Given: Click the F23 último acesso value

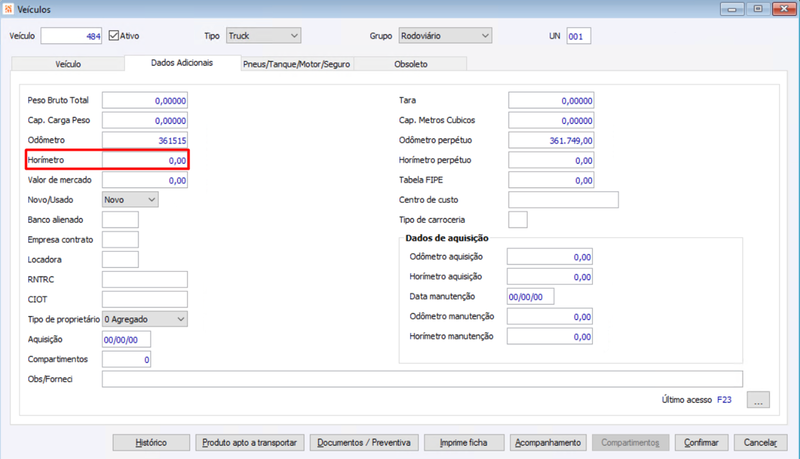Looking at the screenshot, I should coord(724,400).
